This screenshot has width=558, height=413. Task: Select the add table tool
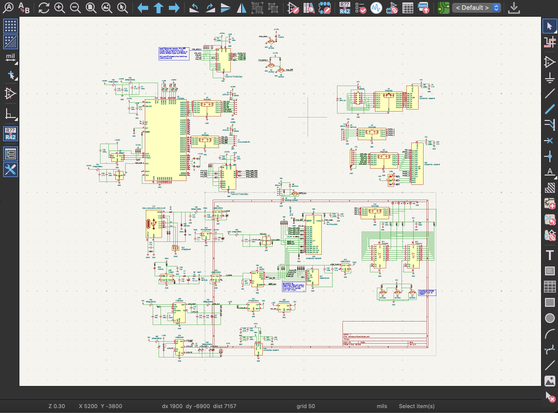click(x=549, y=287)
